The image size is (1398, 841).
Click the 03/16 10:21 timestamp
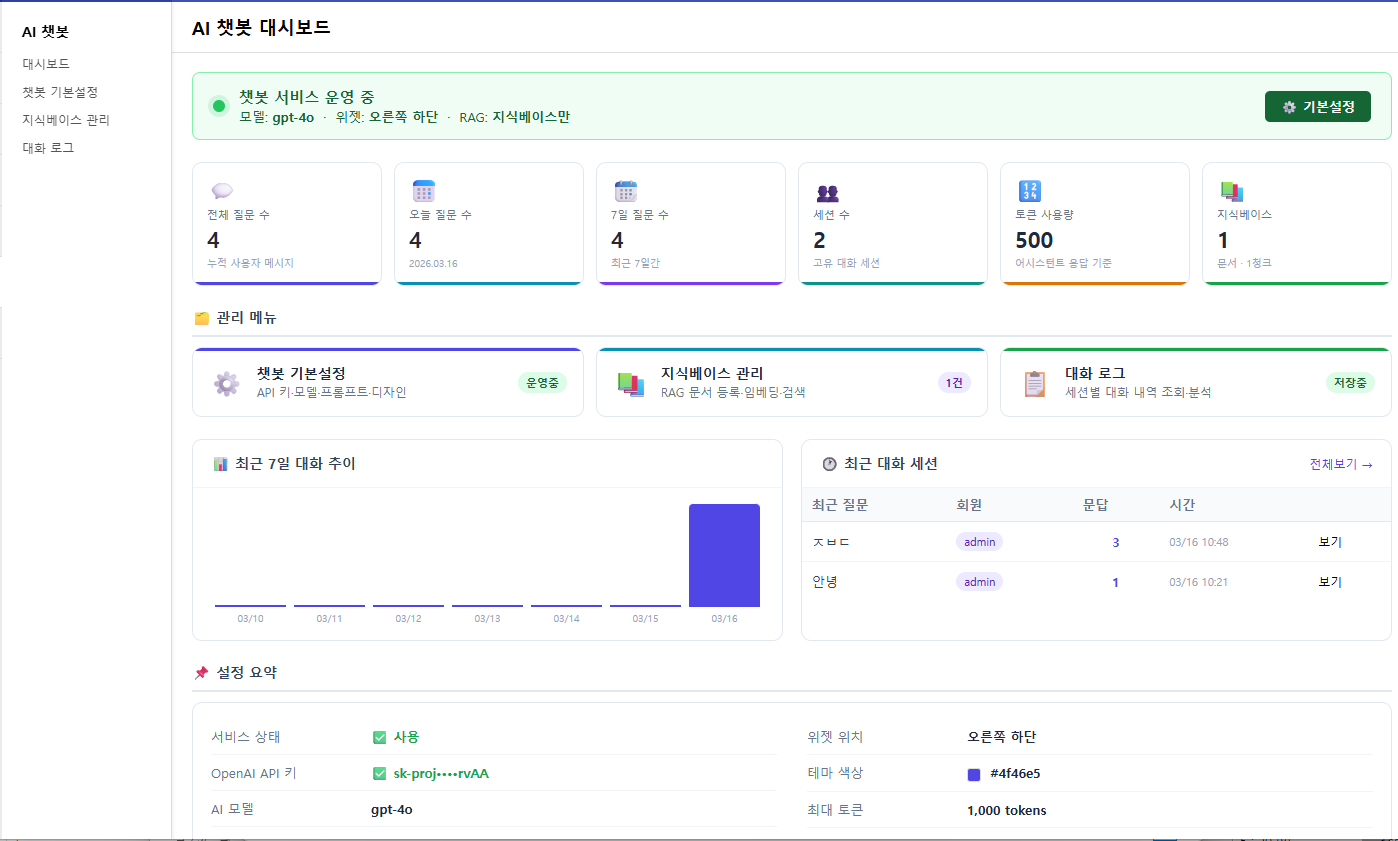pyautogui.click(x=1199, y=582)
